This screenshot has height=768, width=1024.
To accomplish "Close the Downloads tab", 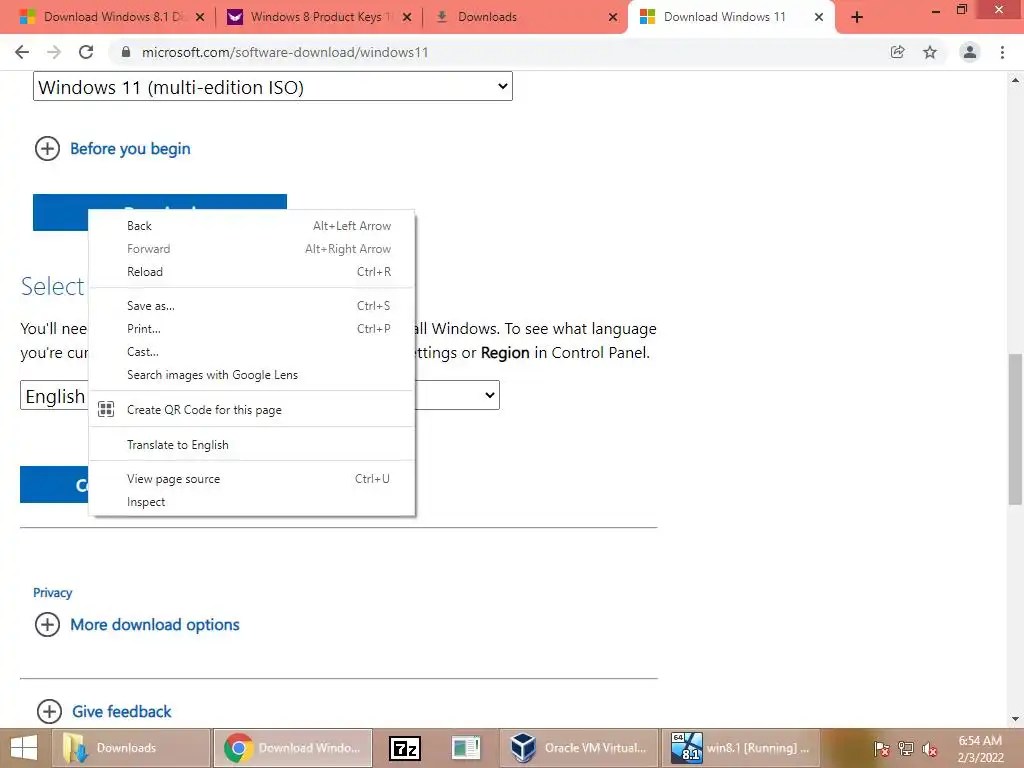I will tap(613, 17).
